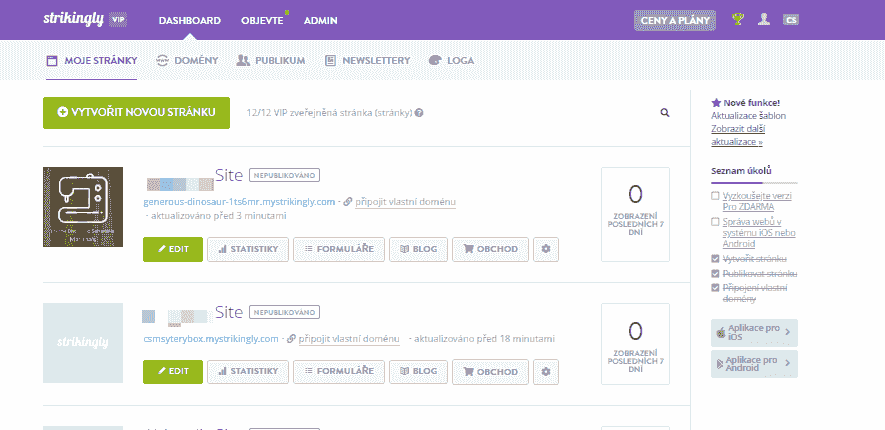
Task: Click the NEPUBLIKOVÁNO badge on csmsyterybox site
Action: point(284,312)
